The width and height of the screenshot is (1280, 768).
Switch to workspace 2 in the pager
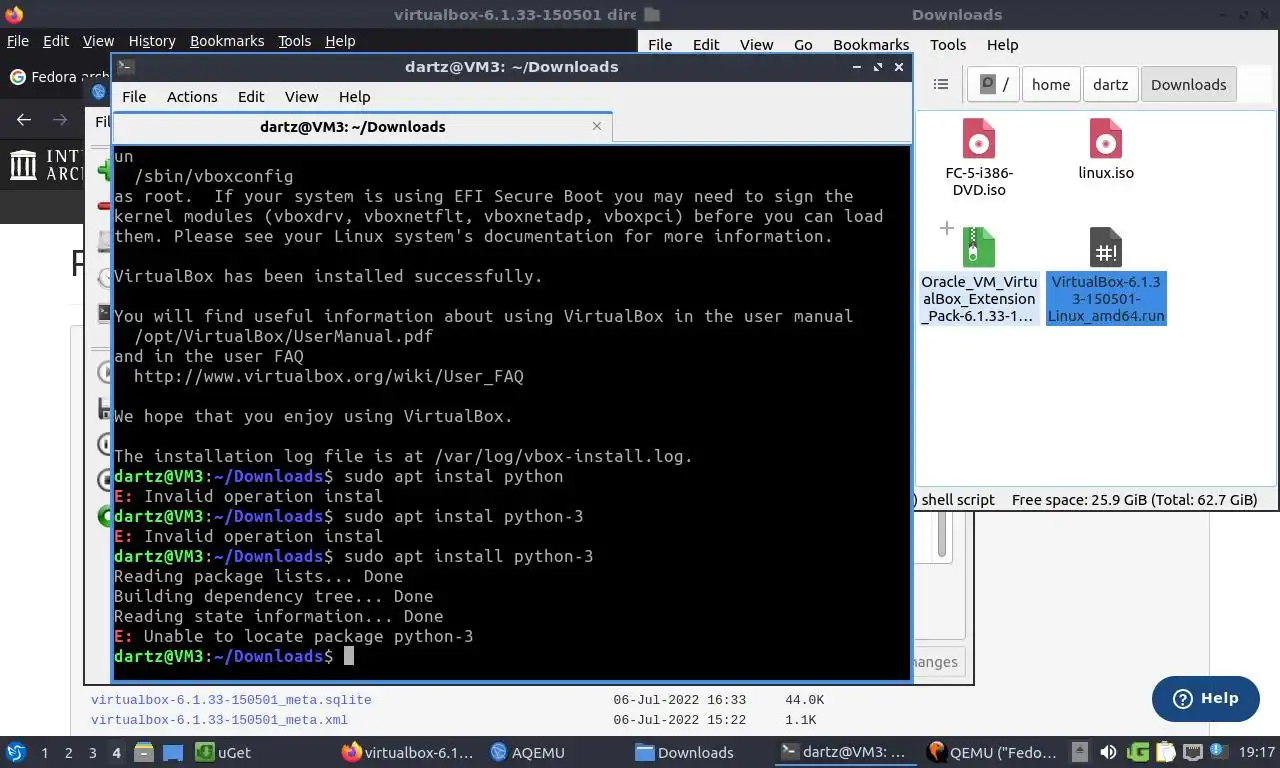(x=68, y=753)
